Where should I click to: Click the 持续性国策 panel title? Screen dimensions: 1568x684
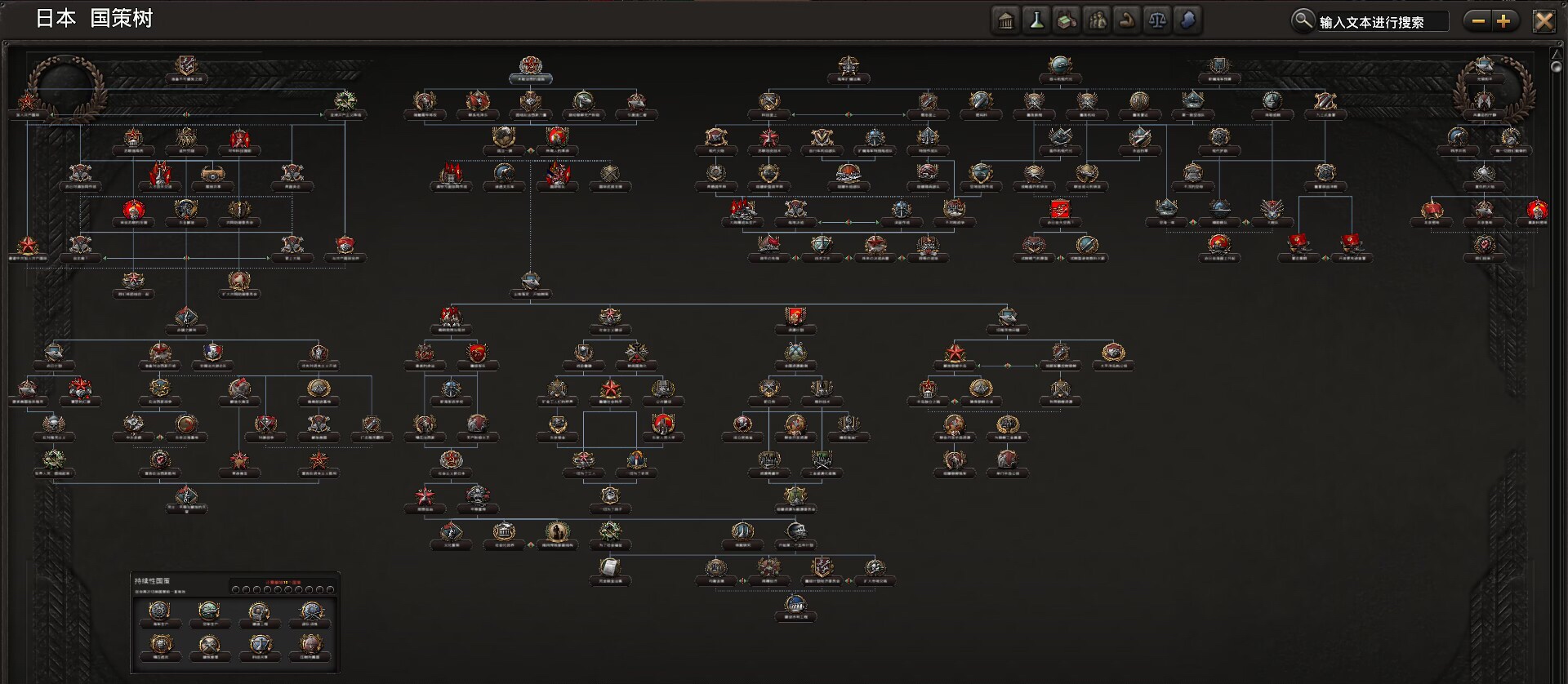point(153,581)
